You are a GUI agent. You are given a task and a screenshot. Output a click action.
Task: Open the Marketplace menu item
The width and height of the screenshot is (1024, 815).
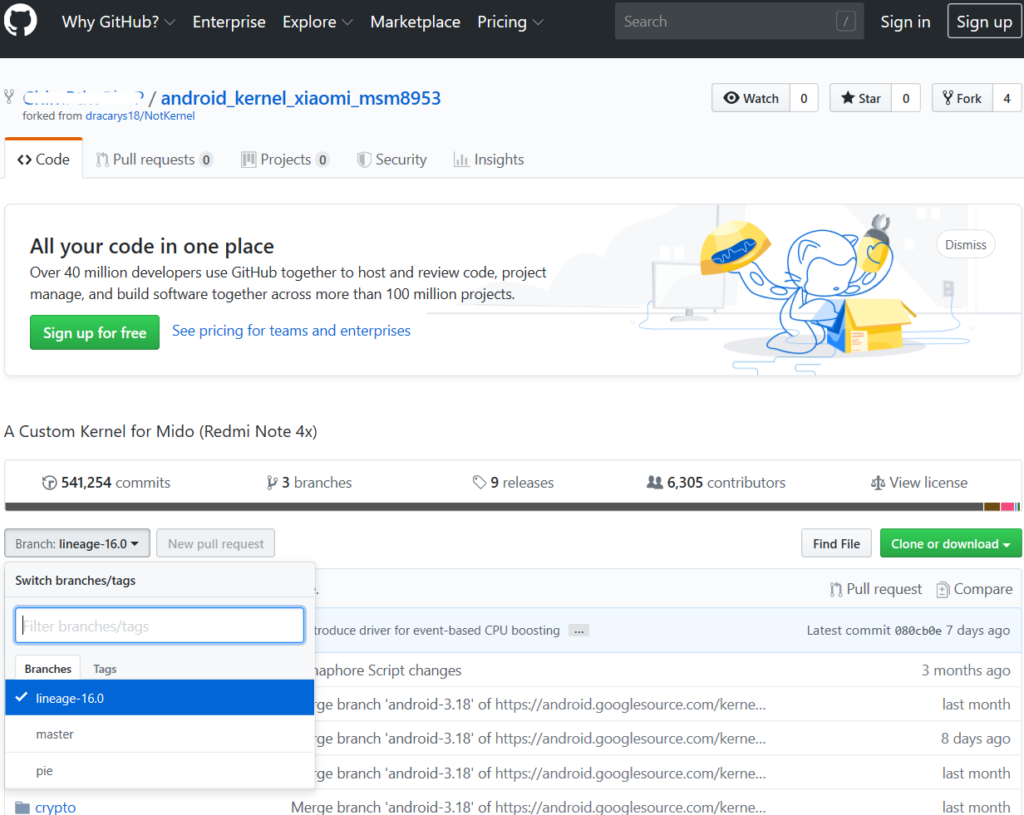(x=415, y=22)
